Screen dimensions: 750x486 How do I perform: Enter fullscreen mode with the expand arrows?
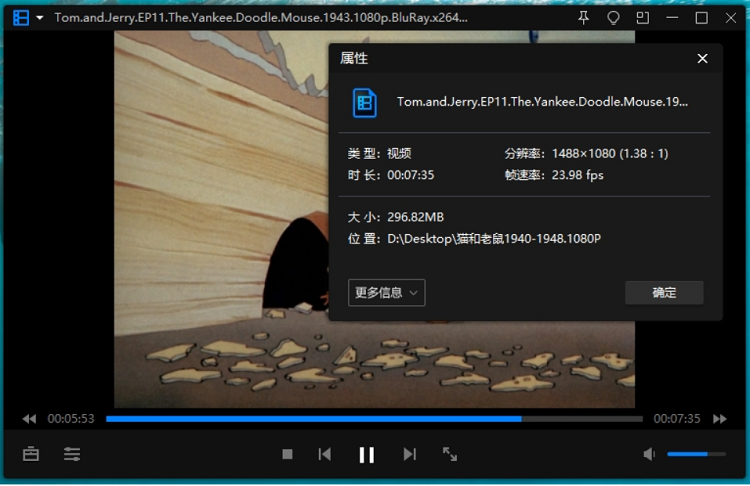[x=450, y=454]
